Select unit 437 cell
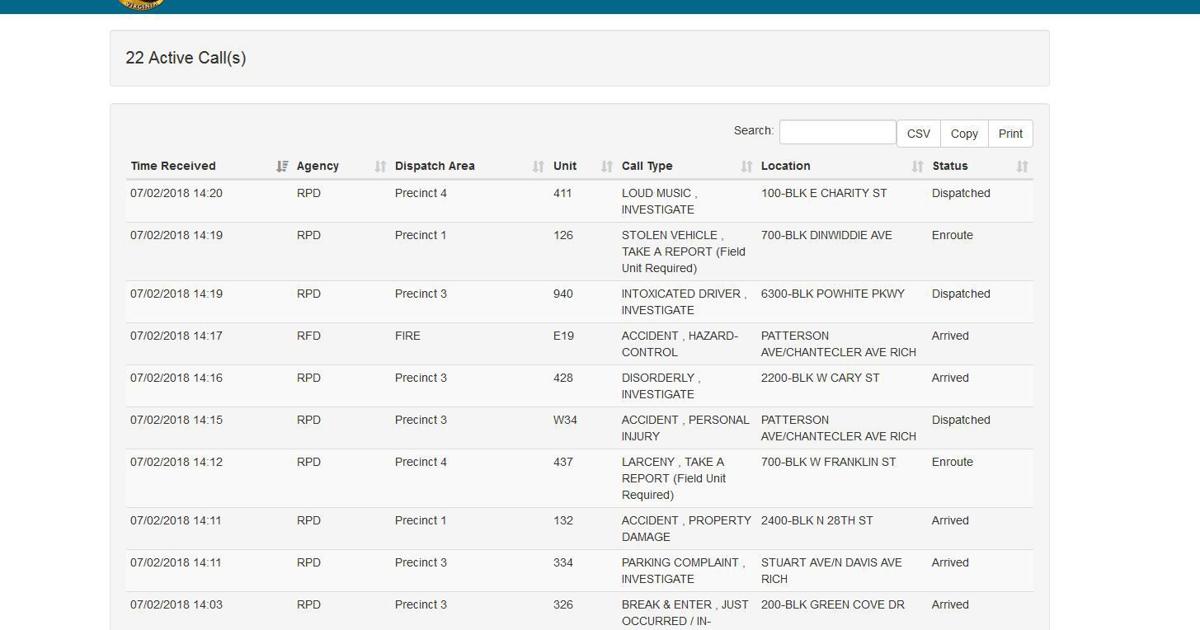This screenshot has height=630, width=1200. tap(563, 462)
